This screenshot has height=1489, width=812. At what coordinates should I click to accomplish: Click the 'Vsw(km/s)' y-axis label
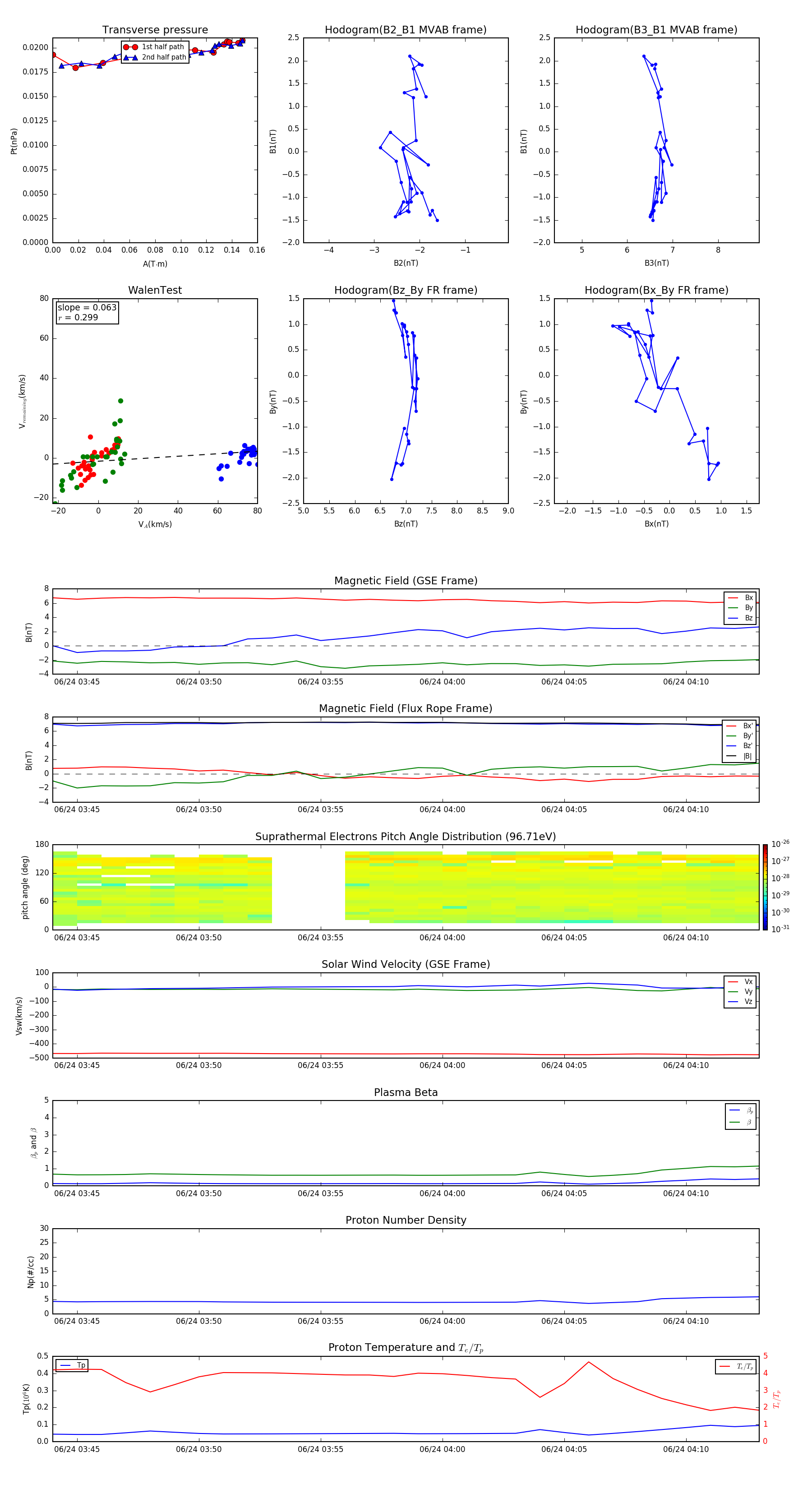[19, 1016]
